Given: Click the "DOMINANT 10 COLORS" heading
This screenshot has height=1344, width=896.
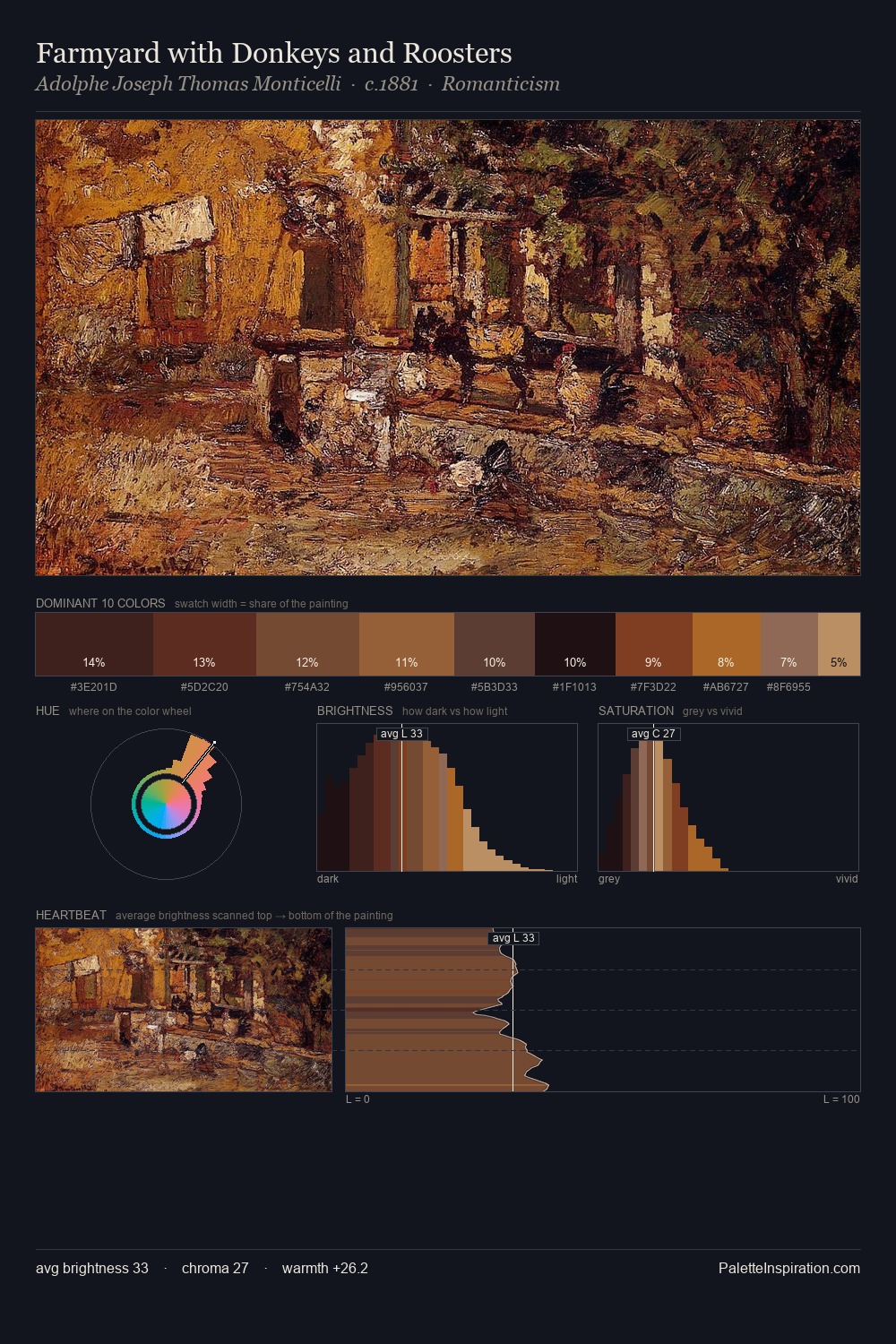Looking at the screenshot, I should [100, 603].
